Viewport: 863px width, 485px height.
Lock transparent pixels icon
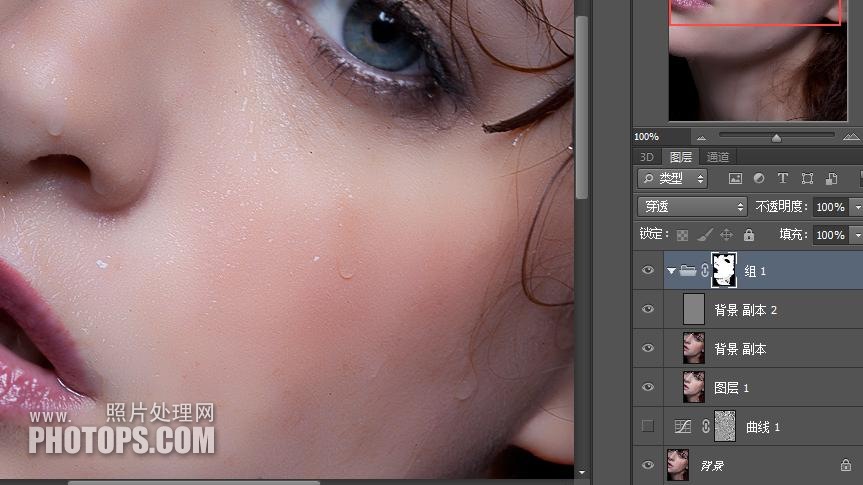(682, 236)
